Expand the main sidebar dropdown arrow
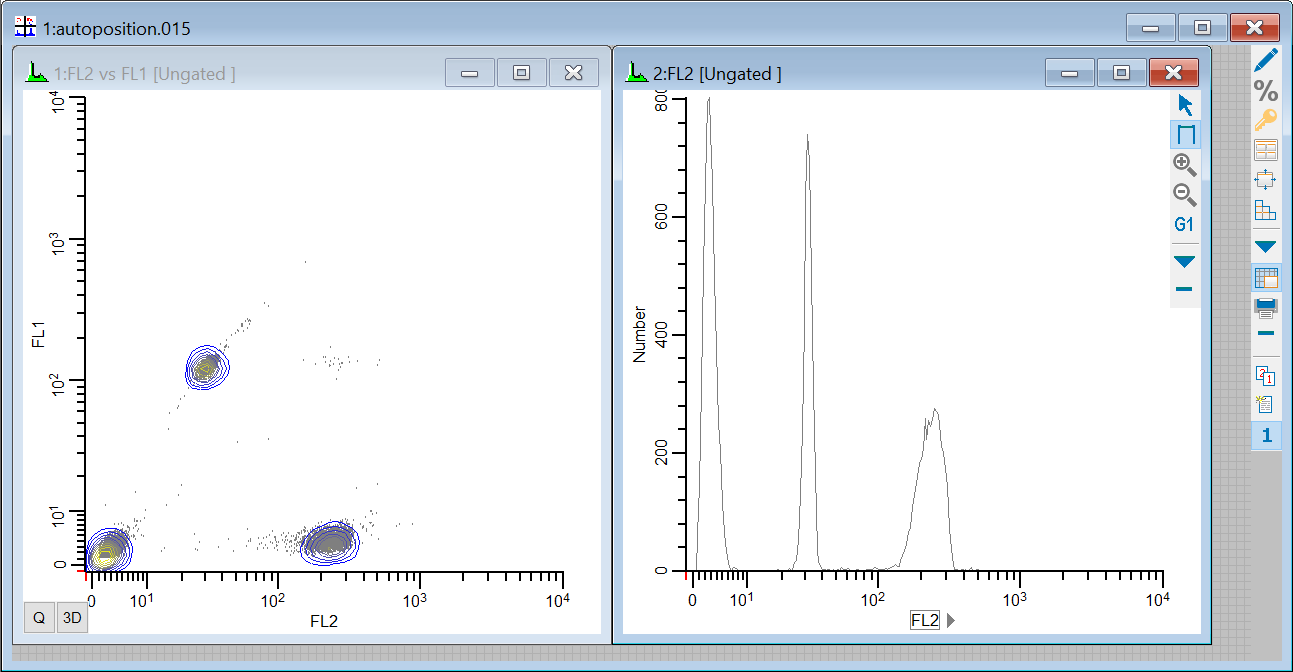The image size is (1293, 672). tap(1266, 246)
